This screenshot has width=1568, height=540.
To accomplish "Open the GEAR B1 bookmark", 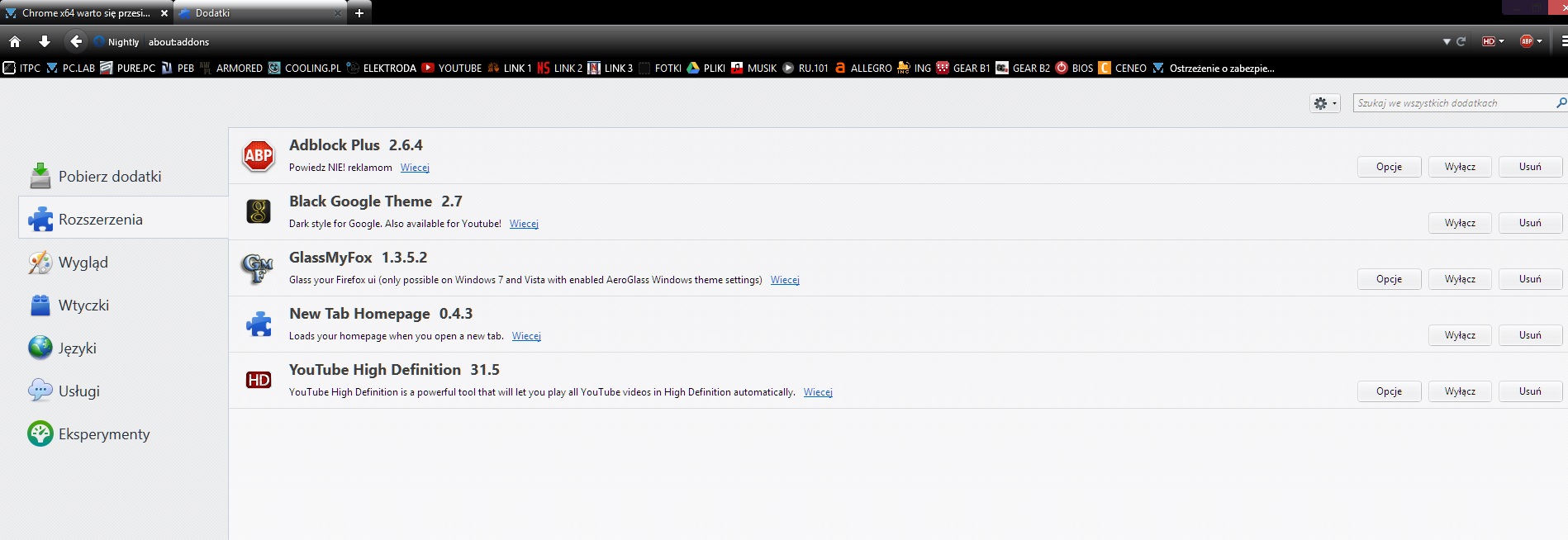I will point(962,69).
